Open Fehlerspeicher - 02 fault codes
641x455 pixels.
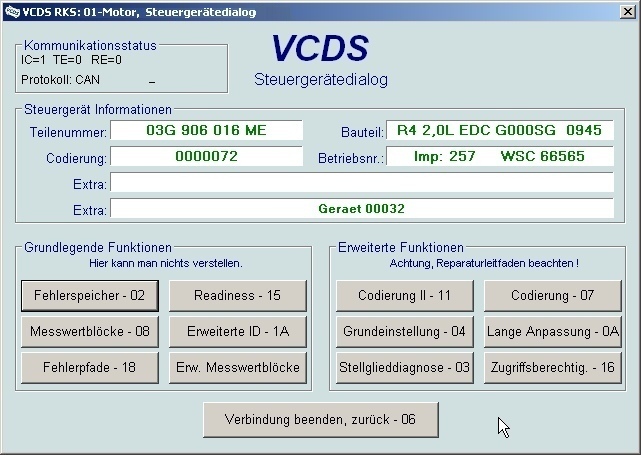tap(90, 296)
